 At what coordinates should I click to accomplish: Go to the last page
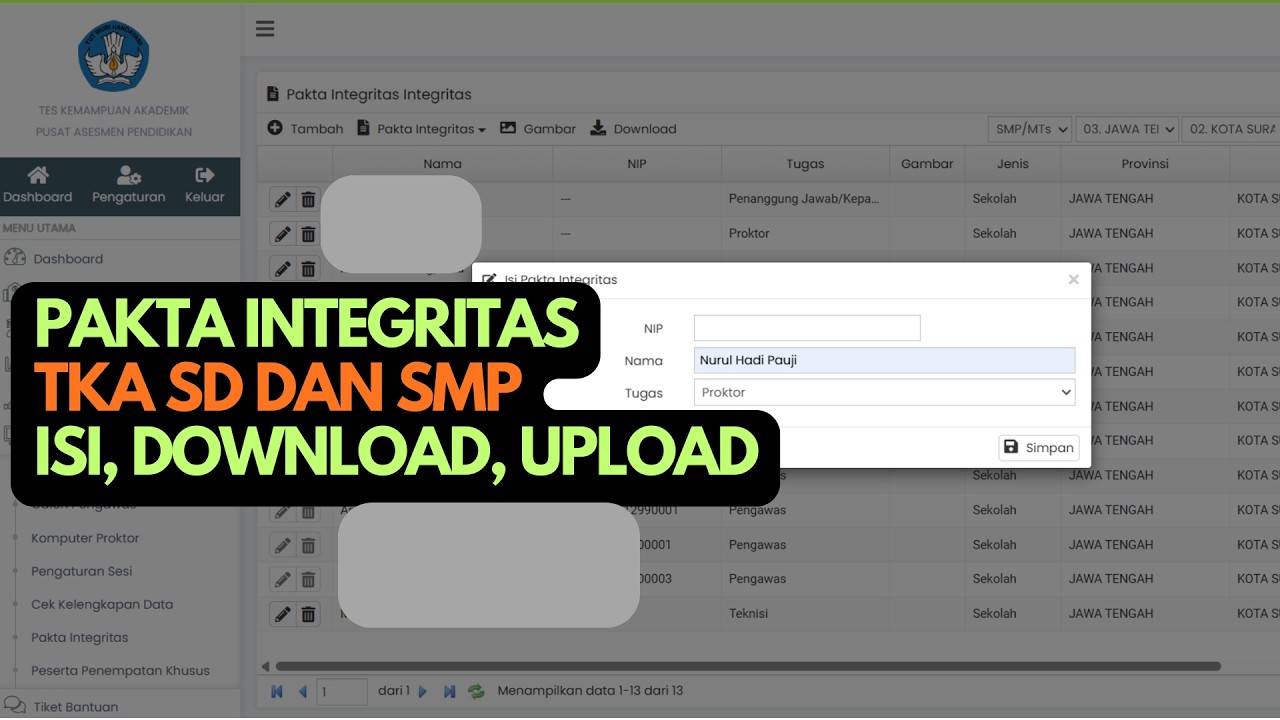pos(450,691)
